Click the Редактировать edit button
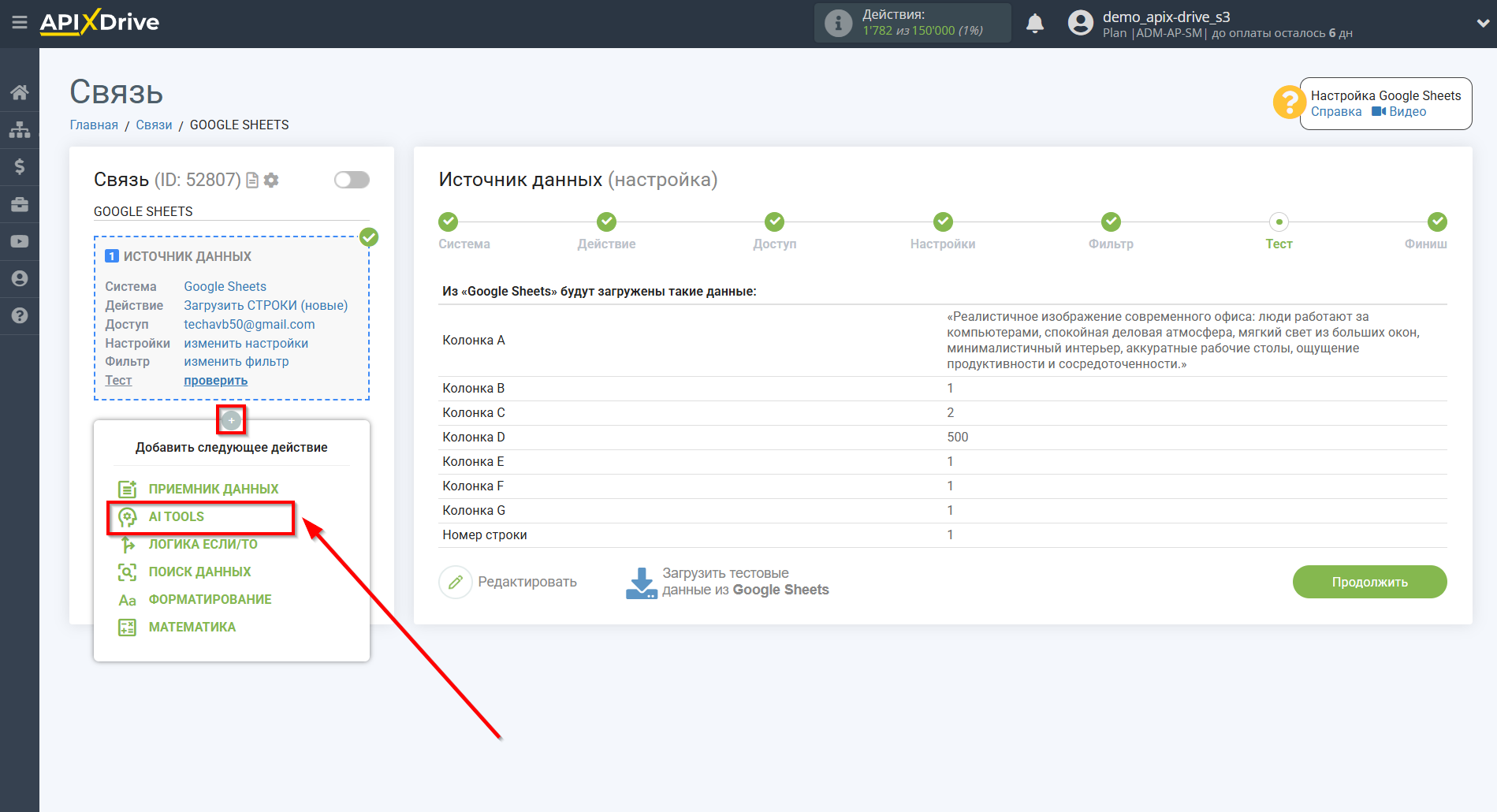 click(508, 583)
